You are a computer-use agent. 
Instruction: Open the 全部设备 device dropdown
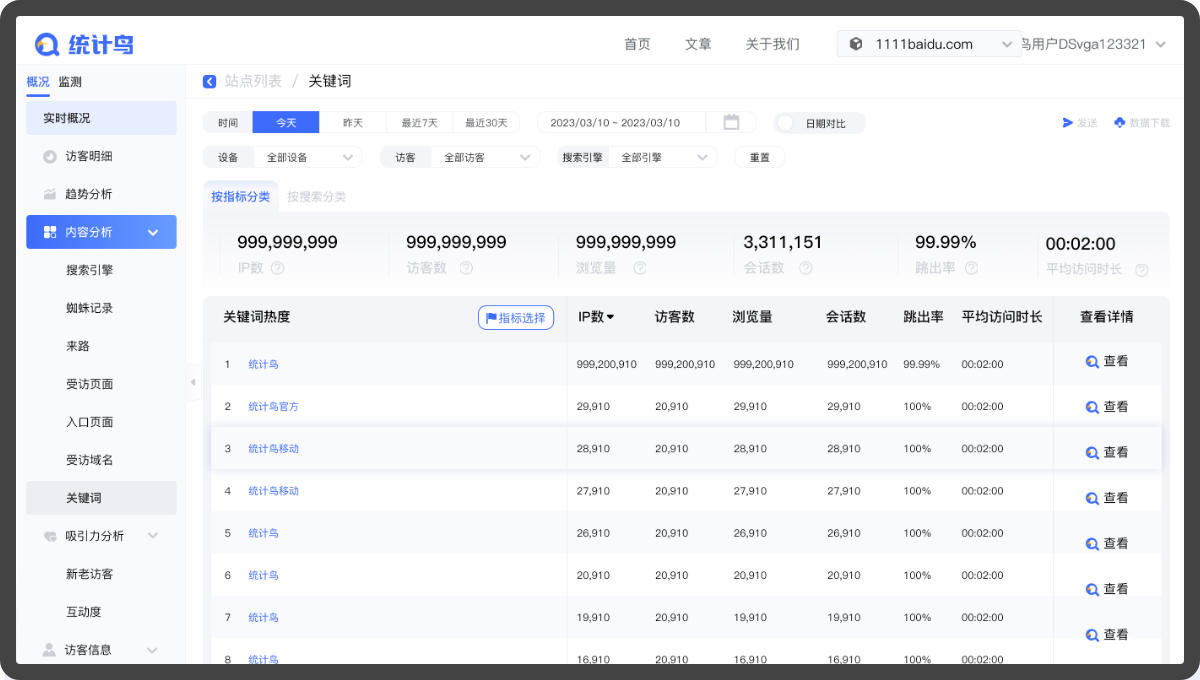pyautogui.click(x=307, y=157)
